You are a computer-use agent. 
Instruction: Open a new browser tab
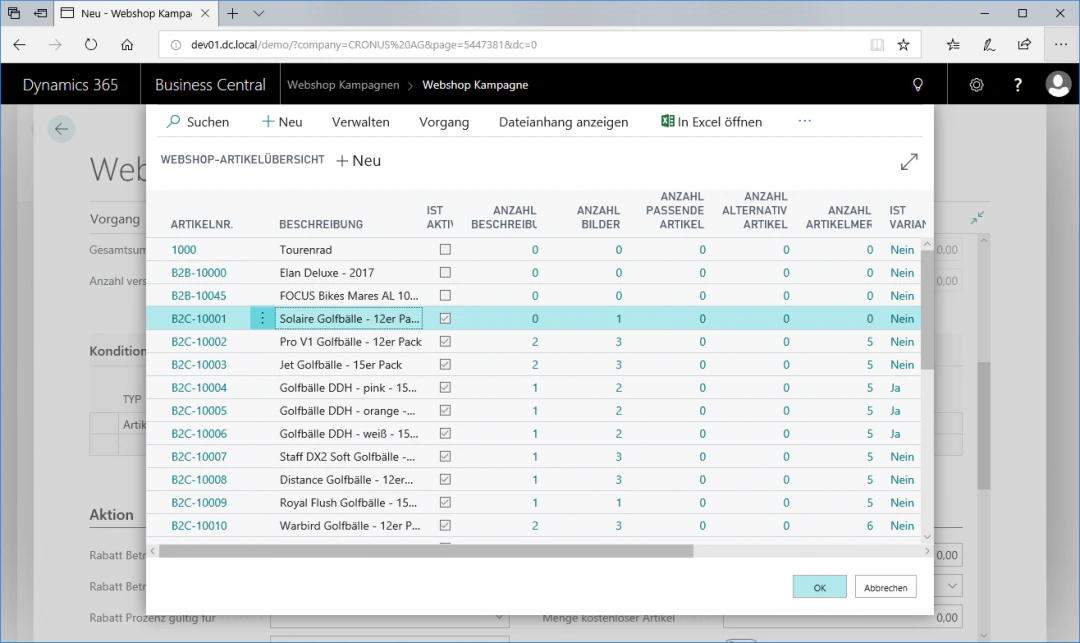tap(233, 13)
